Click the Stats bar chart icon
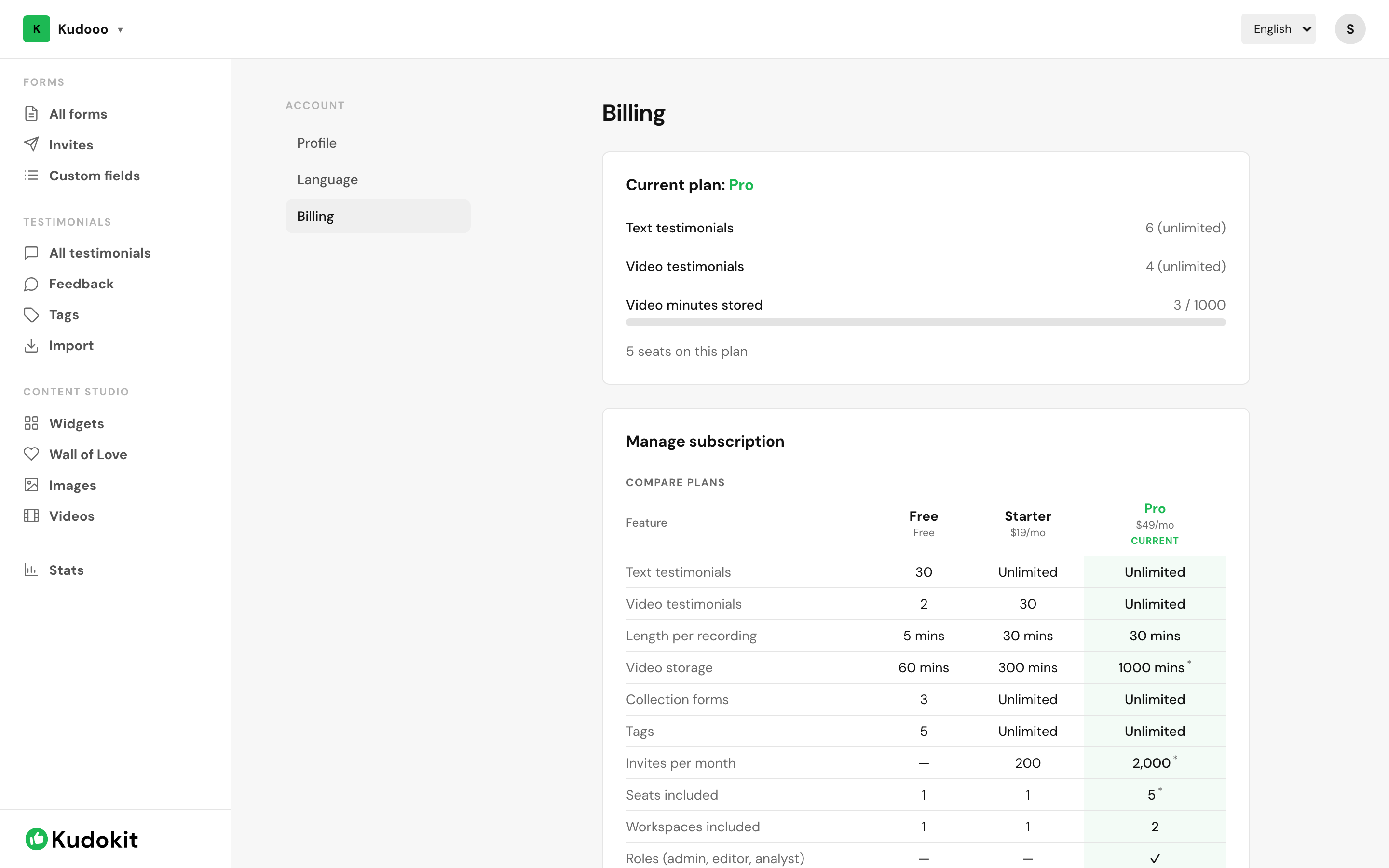 [x=31, y=570]
